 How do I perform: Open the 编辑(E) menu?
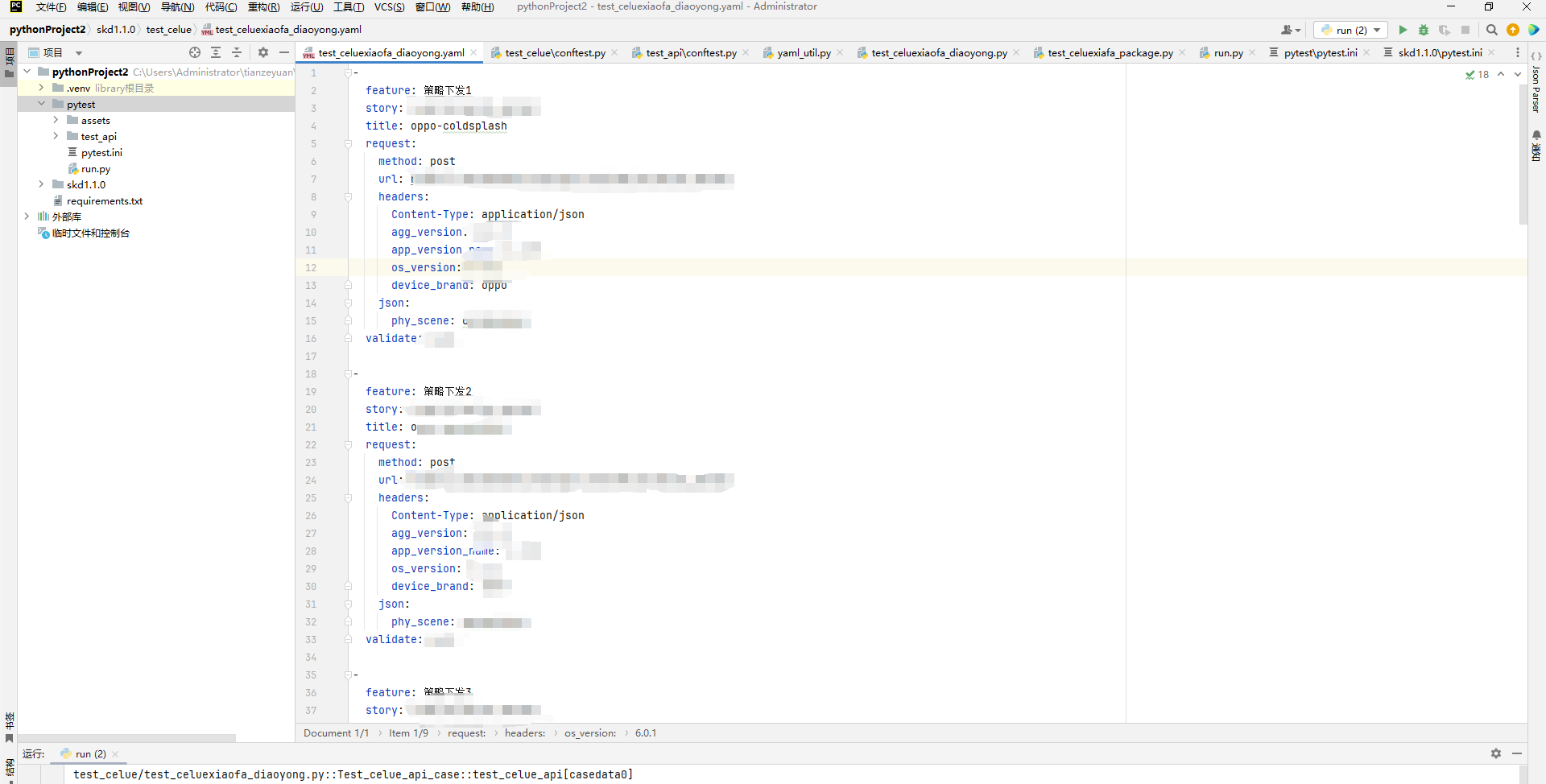(x=93, y=7)
